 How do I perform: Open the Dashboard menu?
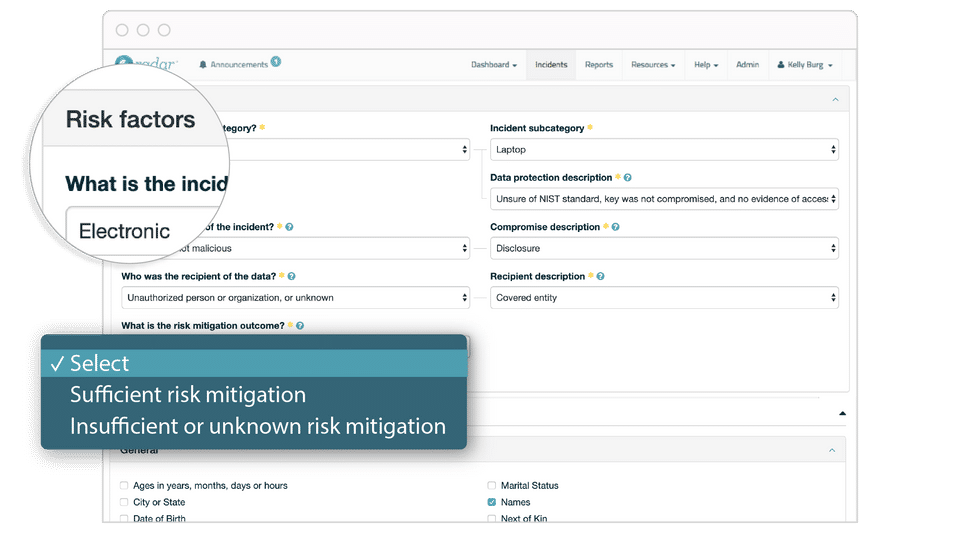(493, 64)
